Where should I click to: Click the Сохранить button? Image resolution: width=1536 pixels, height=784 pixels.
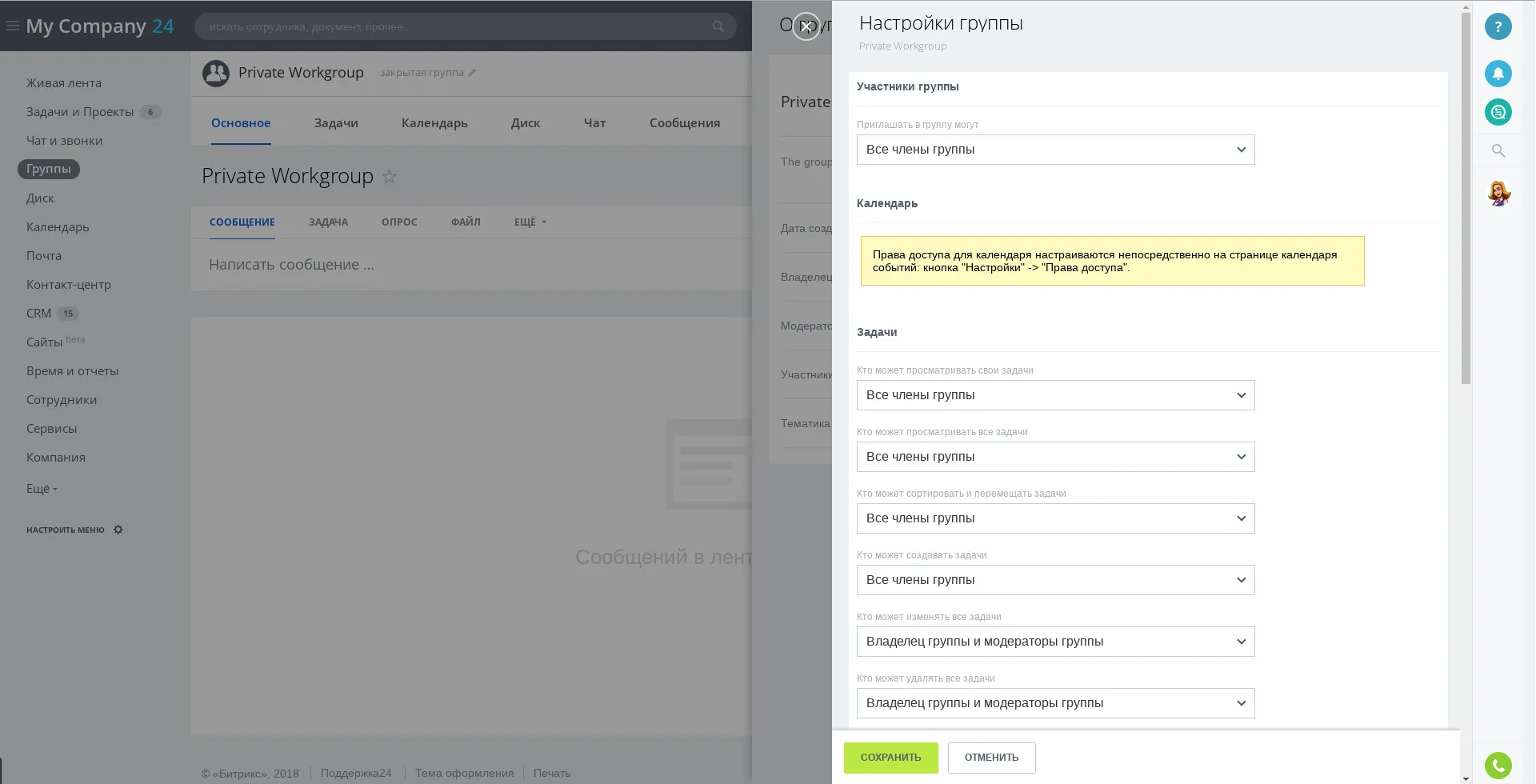pyautogui.click(x=890, y=758)
